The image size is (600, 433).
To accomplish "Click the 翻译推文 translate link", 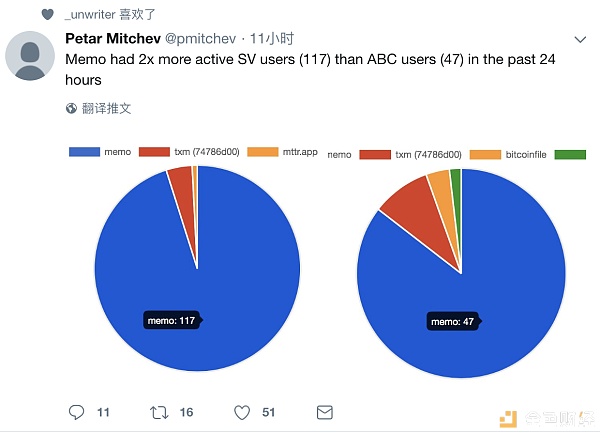I will click(106, 109).
